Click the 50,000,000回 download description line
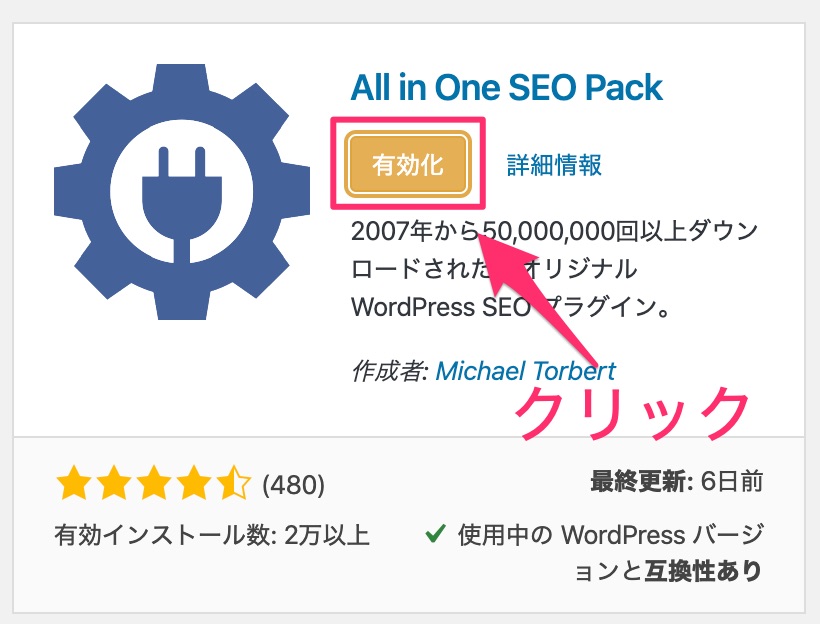 (555, 232)
